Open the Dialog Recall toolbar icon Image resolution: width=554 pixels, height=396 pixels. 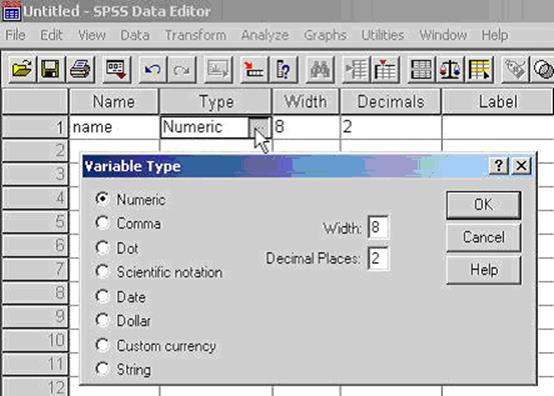pyautogui.click(x=117, y=69)
